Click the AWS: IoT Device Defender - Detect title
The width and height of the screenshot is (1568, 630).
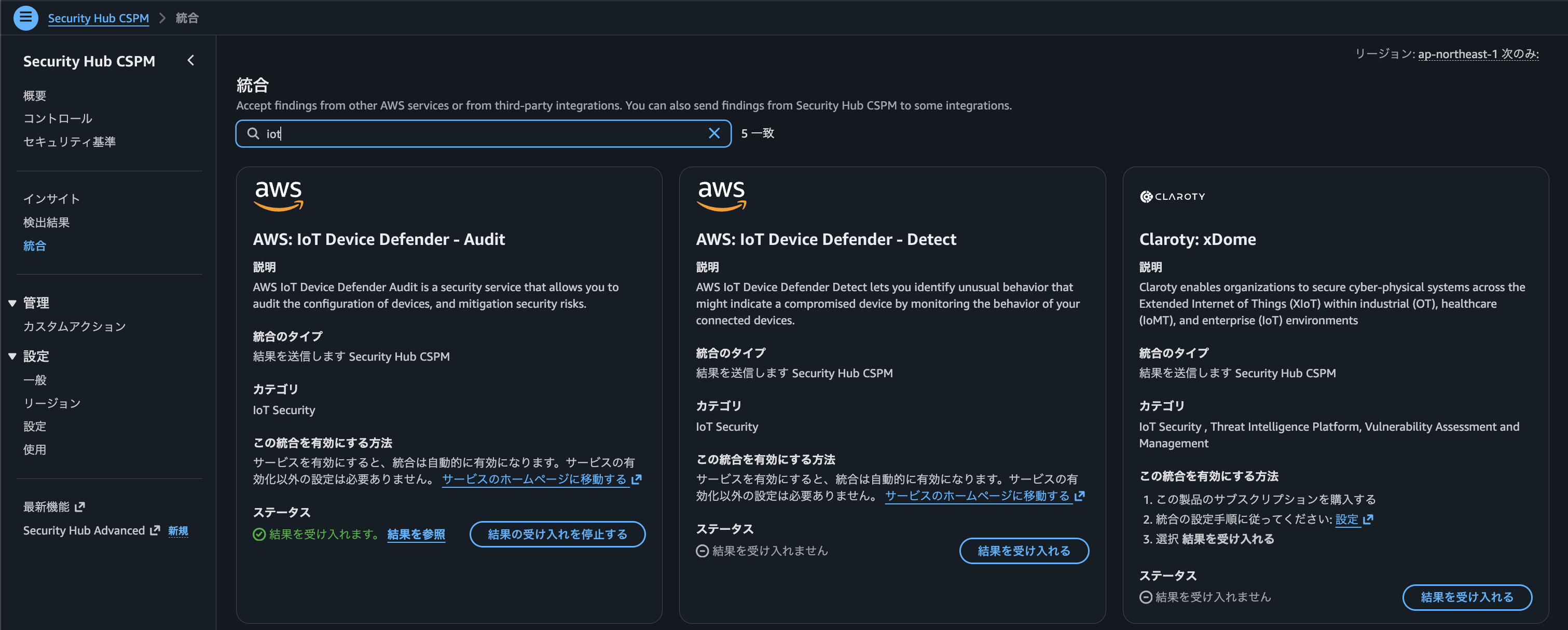(x=826, y=239)
